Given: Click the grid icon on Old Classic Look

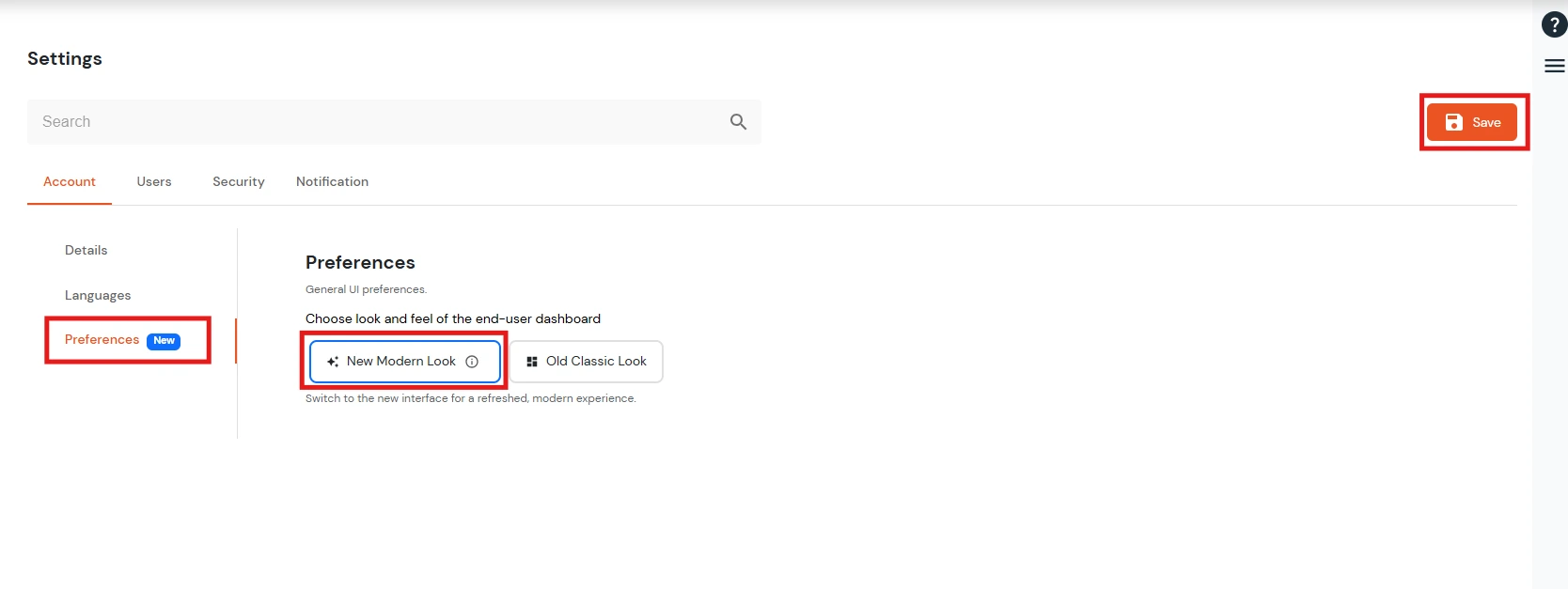Looking at the screenshot, I should click(x=532, y=362).
